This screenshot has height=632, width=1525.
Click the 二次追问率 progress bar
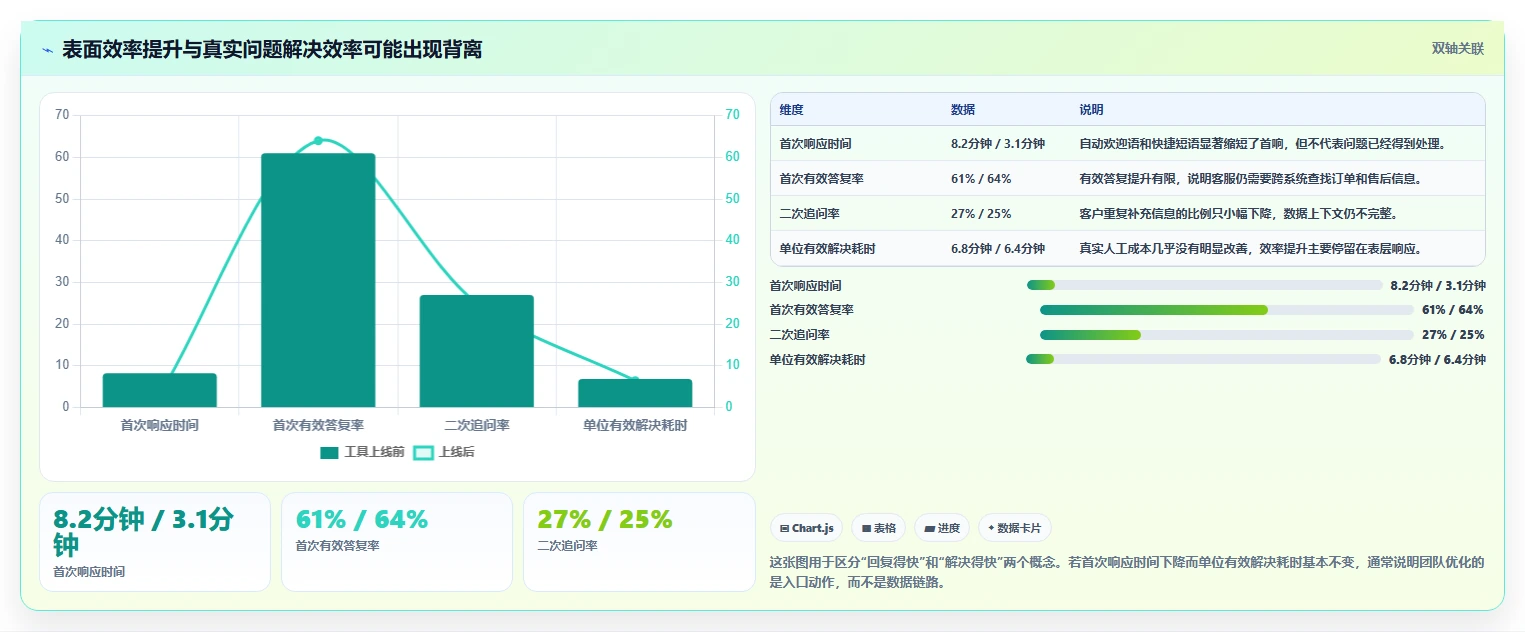1227,335
